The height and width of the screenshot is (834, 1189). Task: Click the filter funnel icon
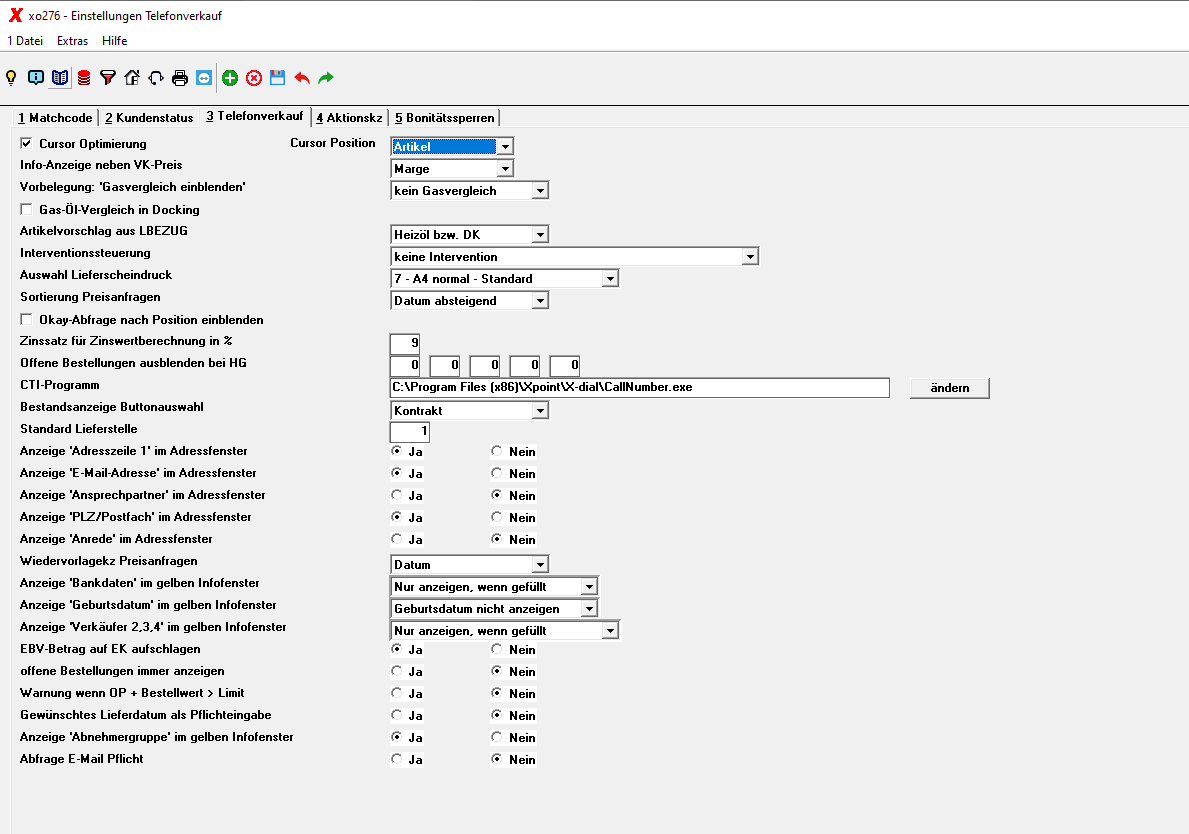[x=108, y=77]
